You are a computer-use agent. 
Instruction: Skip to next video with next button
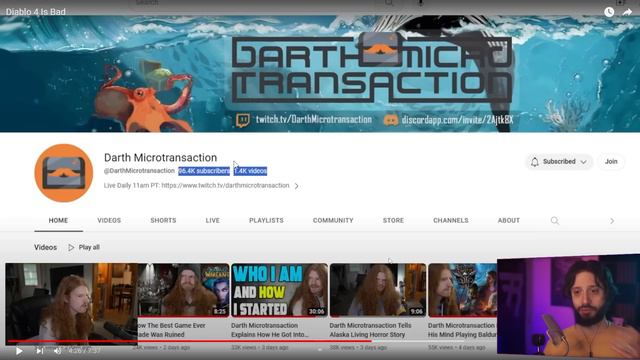(x=40, y=351)
